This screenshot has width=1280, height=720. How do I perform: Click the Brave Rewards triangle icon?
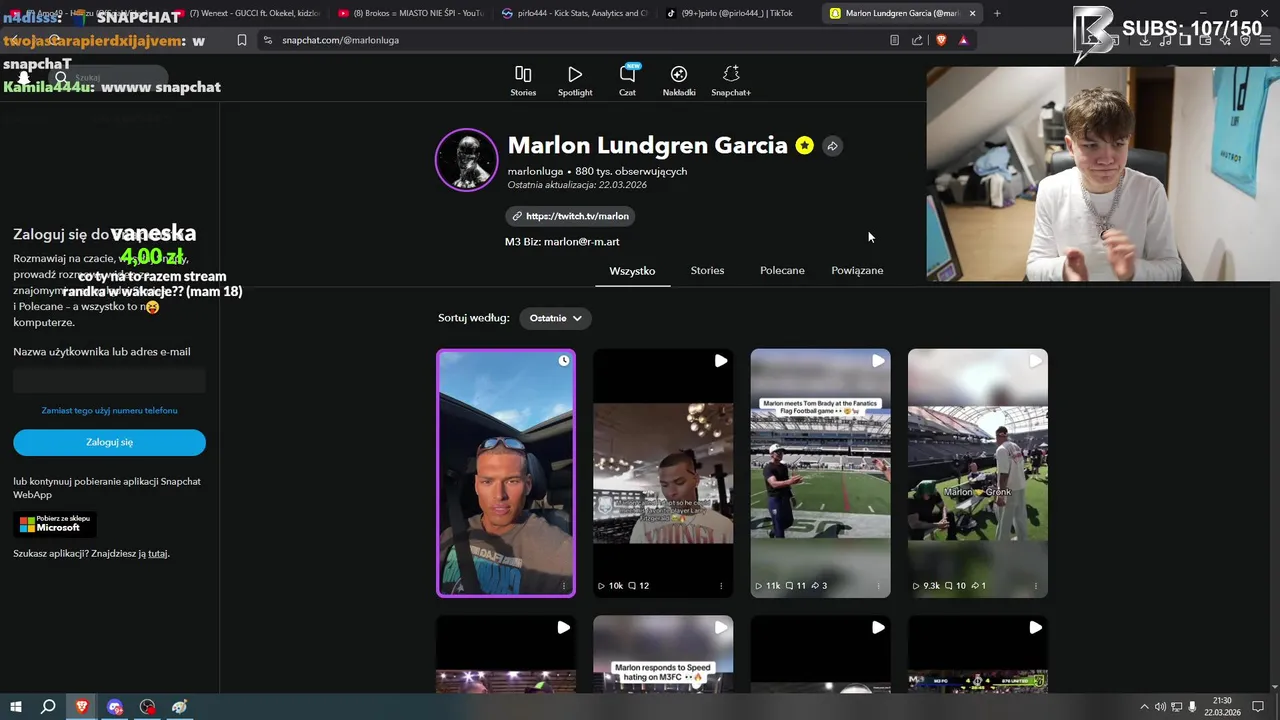[x=963, y=40]
